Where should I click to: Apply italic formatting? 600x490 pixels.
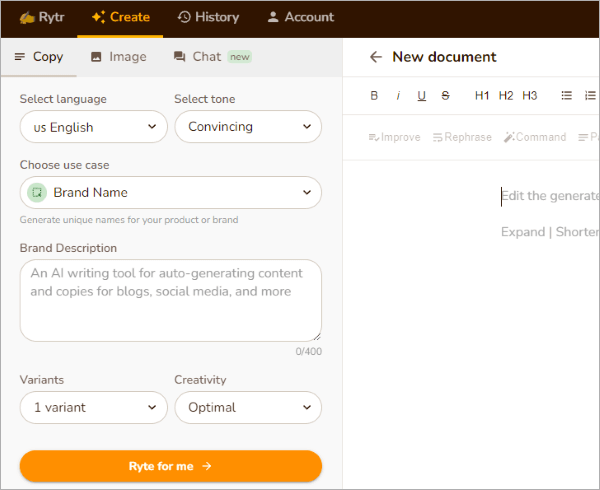398,95
